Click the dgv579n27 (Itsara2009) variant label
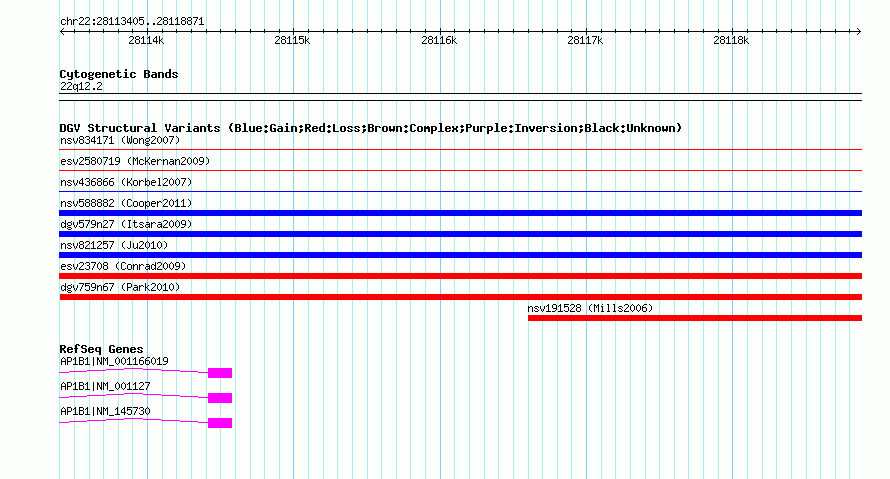890x479 pixels. 126,224
